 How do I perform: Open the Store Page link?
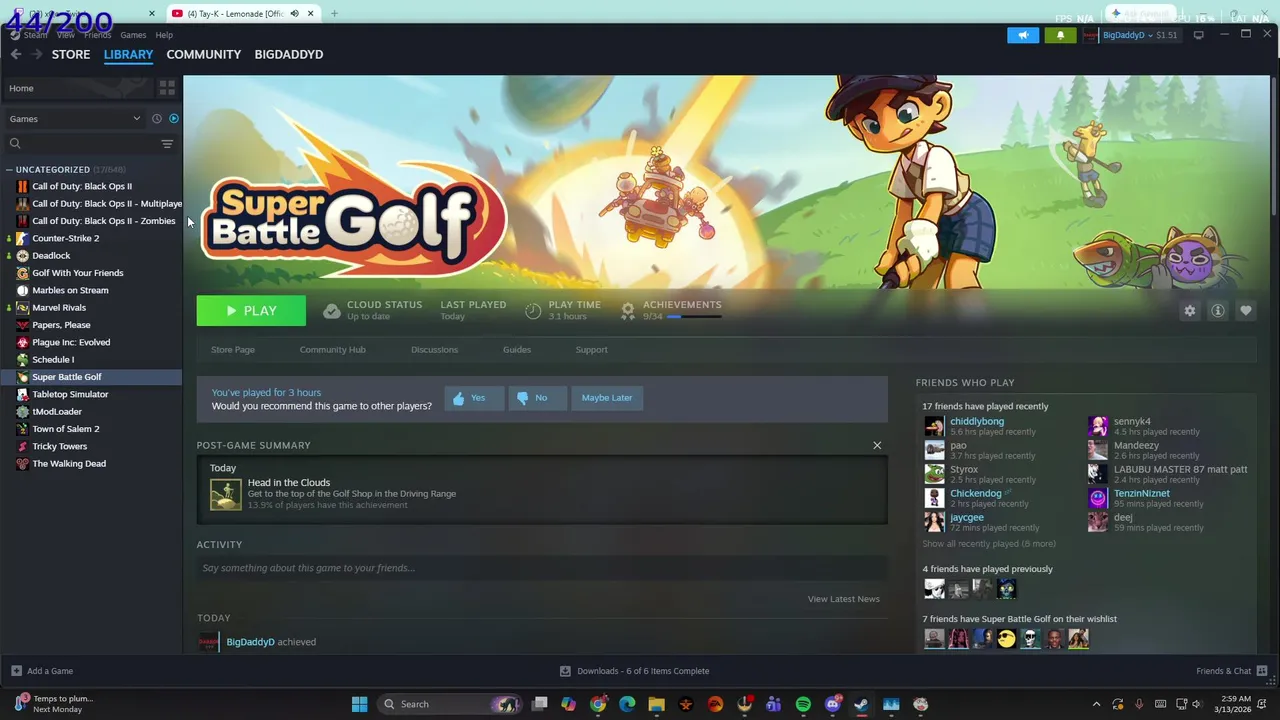tap(233, 350)
